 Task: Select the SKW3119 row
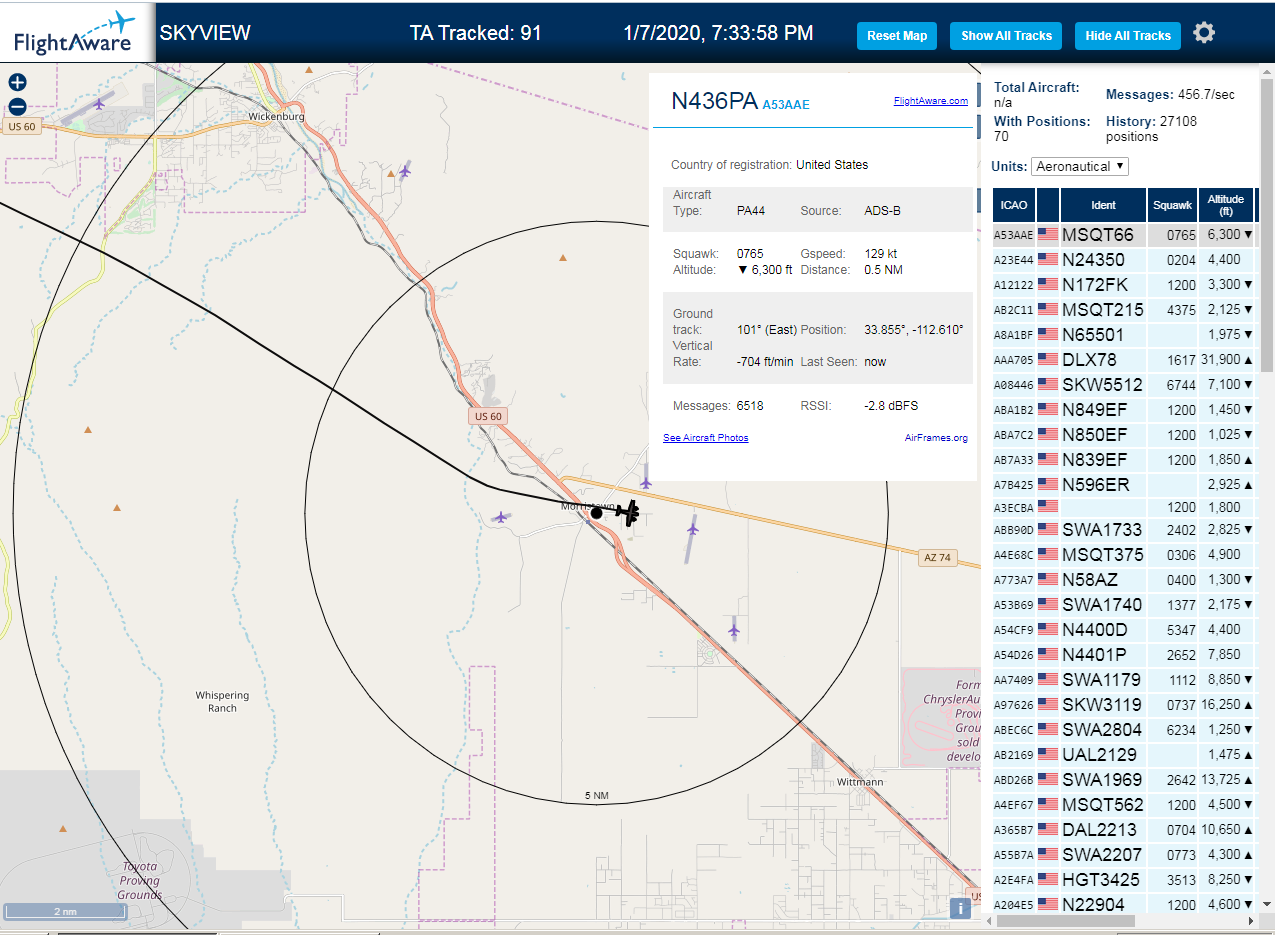click(x=1124, y=705)
